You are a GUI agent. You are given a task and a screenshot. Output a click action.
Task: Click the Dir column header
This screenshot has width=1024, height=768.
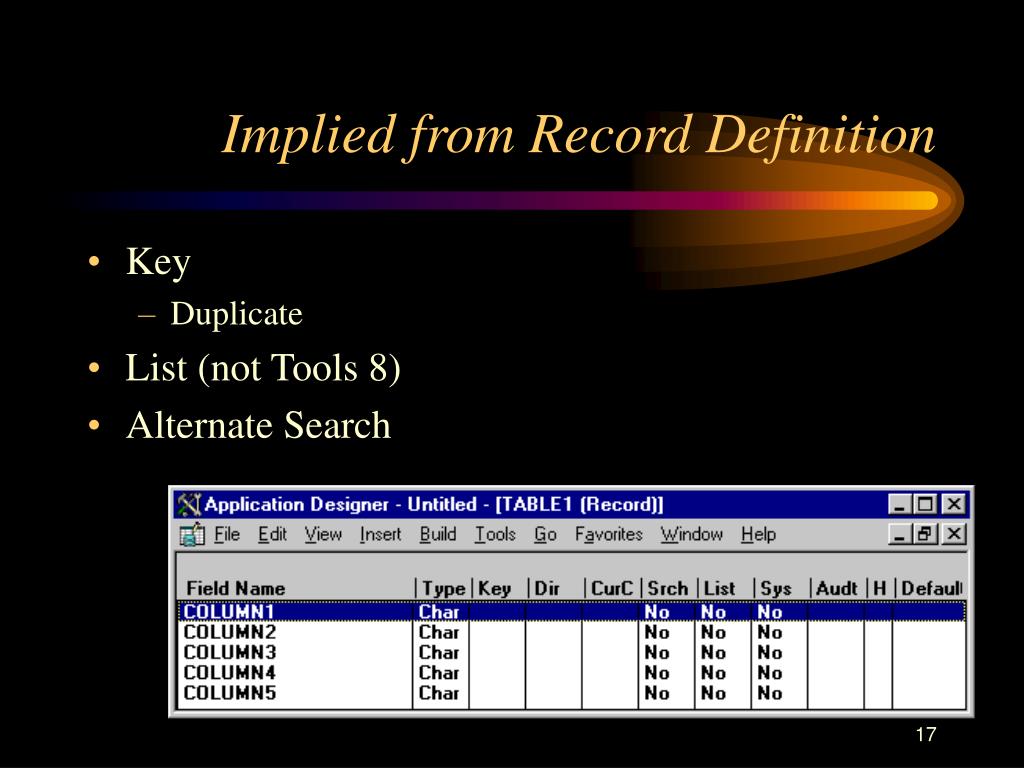click(x=547, y=588)
